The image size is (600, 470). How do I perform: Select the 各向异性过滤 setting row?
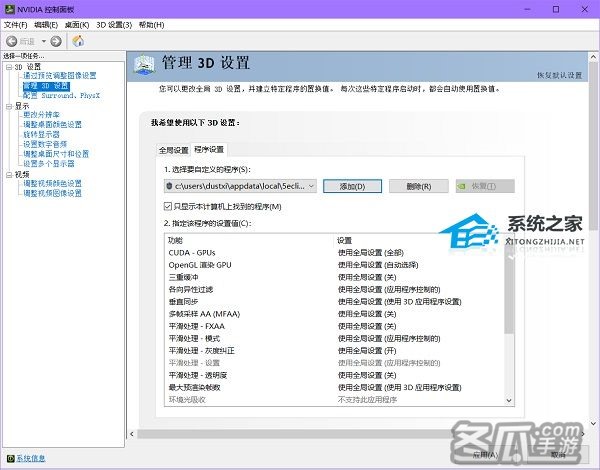(x=334, y=289)
